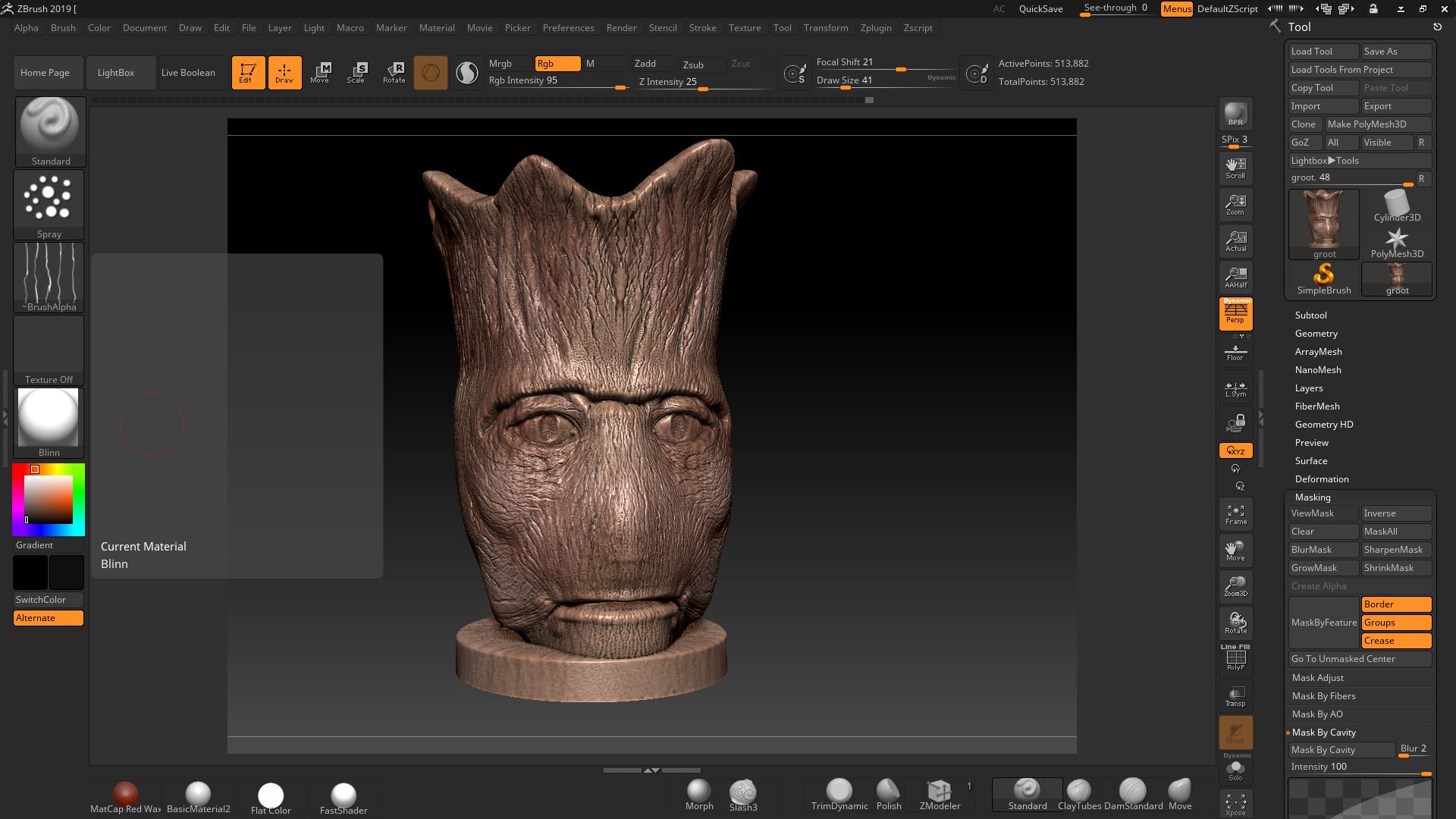Collapse the Masking subpalette

coord(1313,497)
